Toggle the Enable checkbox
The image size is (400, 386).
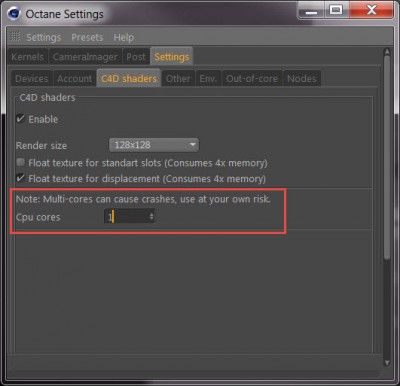coord(21,119)
